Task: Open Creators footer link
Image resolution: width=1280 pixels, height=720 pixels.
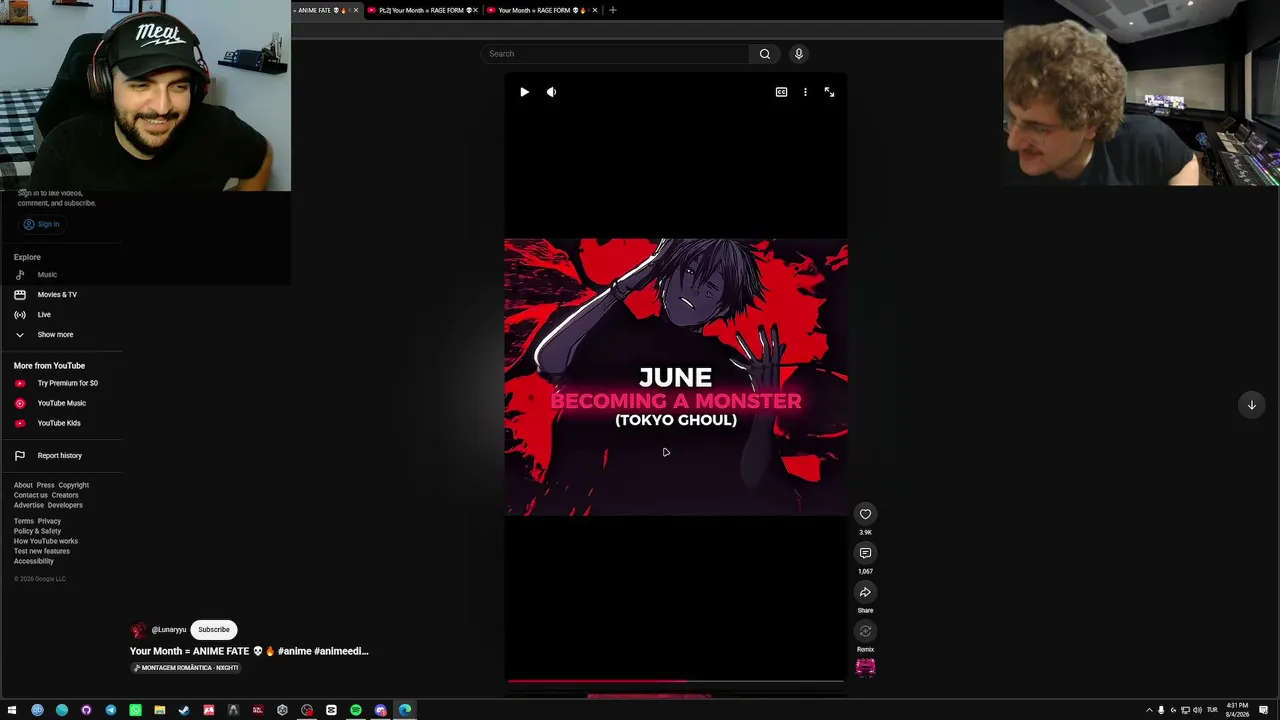Action: tap(65, 495)
